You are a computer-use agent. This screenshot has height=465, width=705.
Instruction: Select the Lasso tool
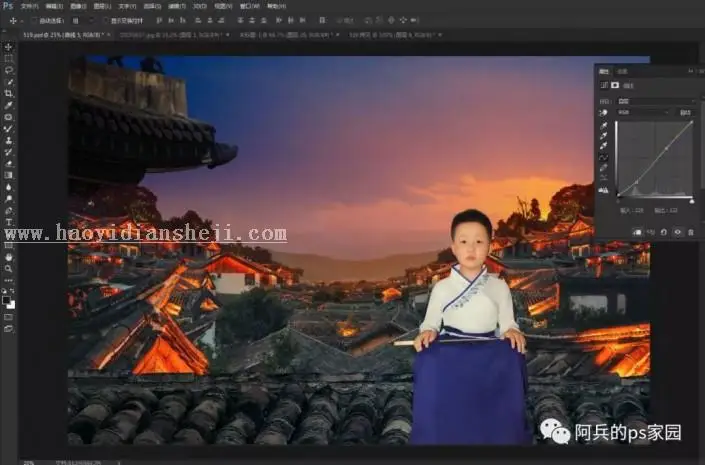tap(9, 70)
